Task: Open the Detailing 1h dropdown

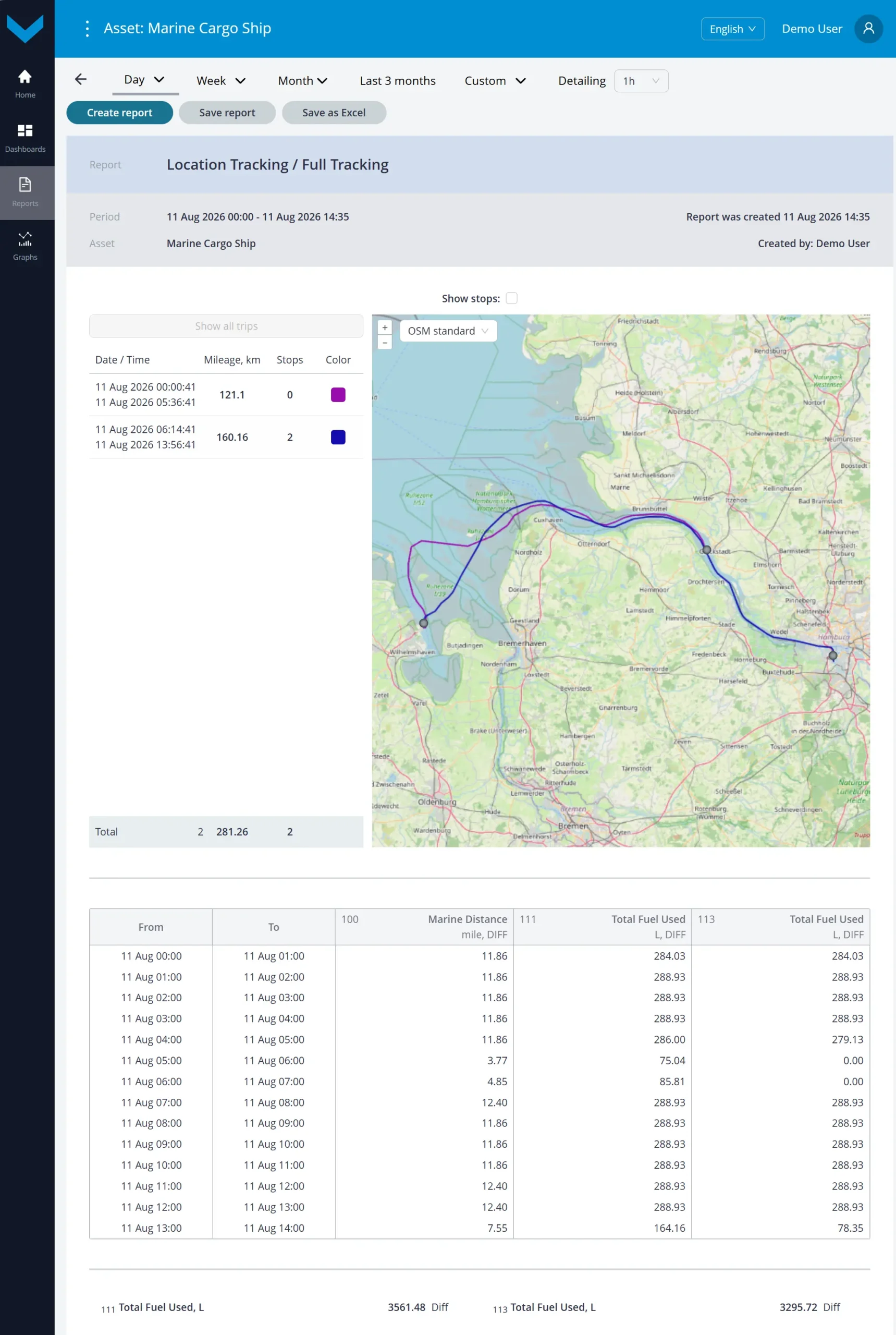Action: tap(641, 81)
